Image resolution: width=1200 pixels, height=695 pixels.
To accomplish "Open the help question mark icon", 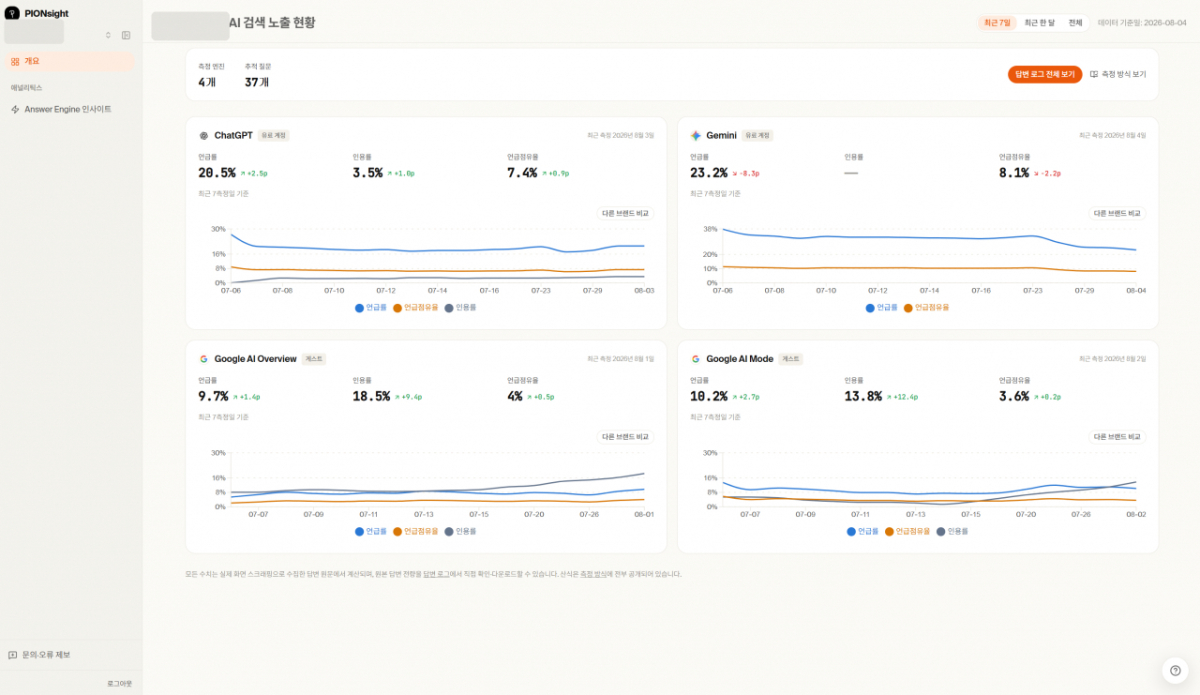I will (1175, 670).
